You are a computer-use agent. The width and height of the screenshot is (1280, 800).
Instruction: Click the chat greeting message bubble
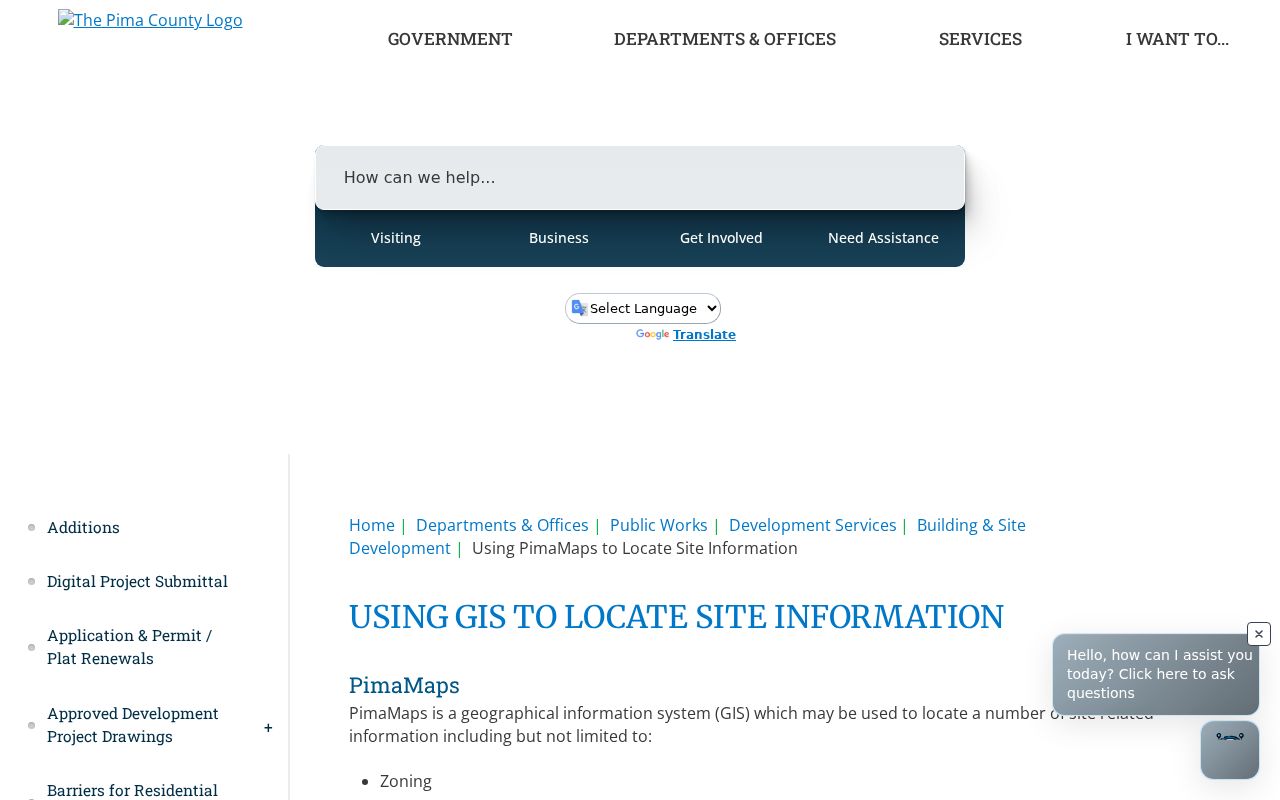pos(1156,674)
